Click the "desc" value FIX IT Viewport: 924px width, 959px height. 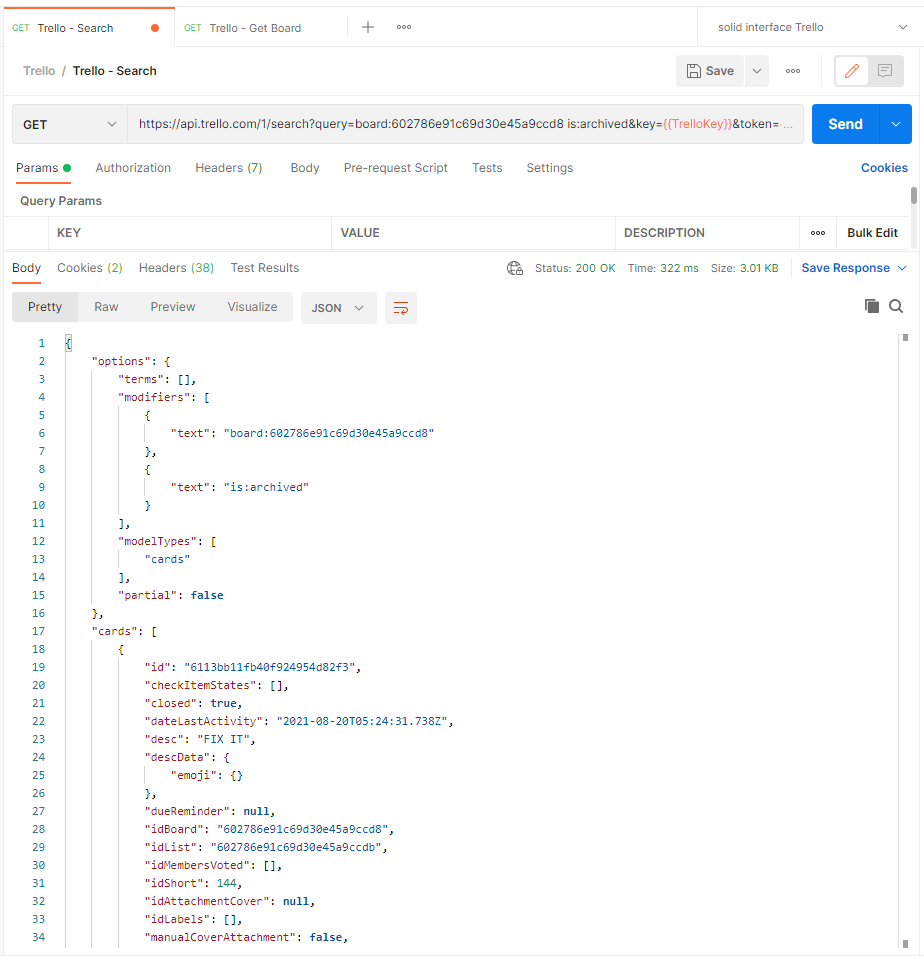223,739
